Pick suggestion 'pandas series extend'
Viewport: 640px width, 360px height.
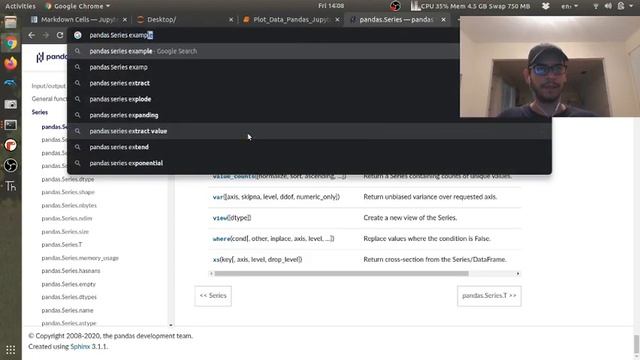click(x=309, y=147)
